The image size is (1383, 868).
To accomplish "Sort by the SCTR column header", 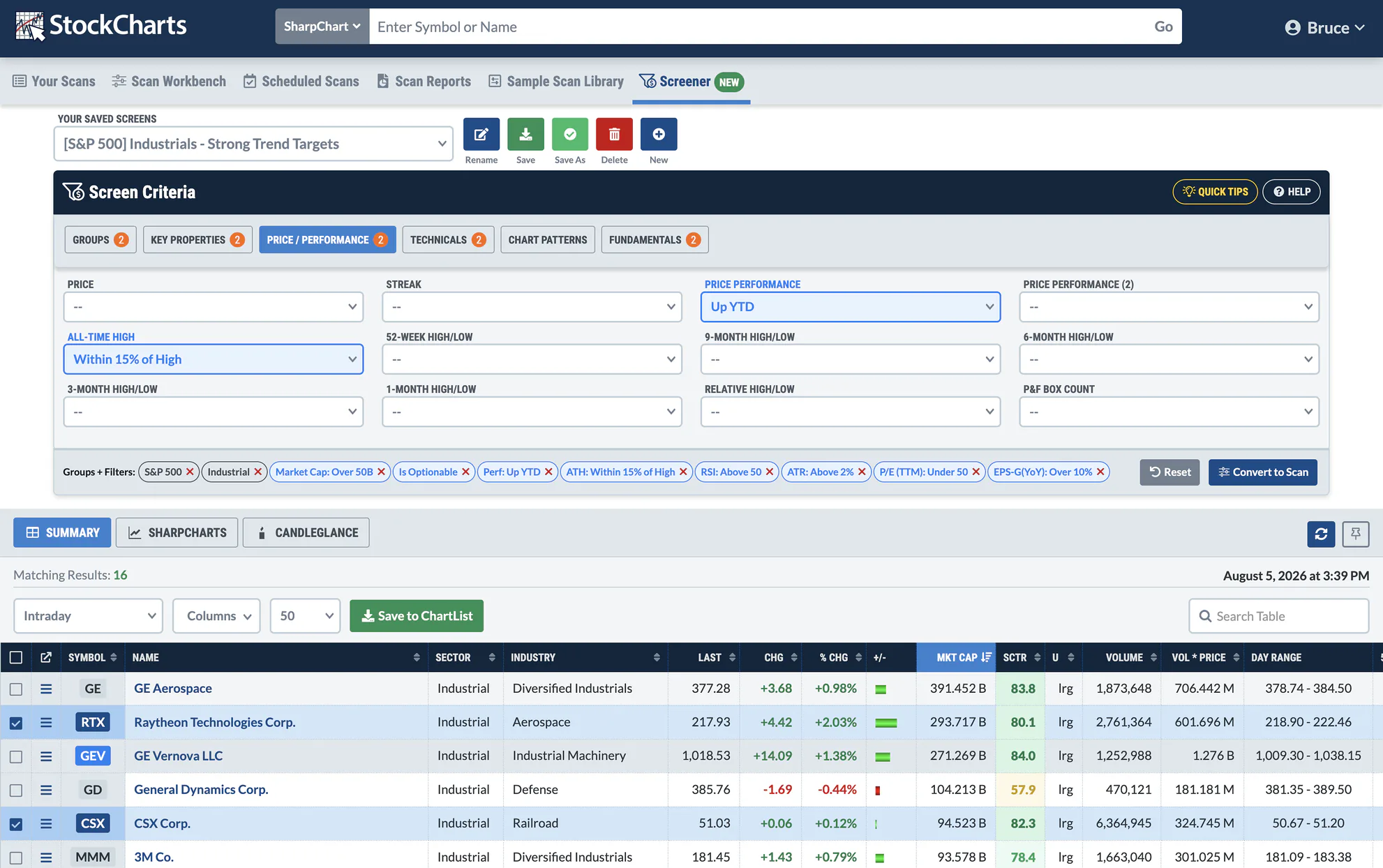I will coord(1022,657).
